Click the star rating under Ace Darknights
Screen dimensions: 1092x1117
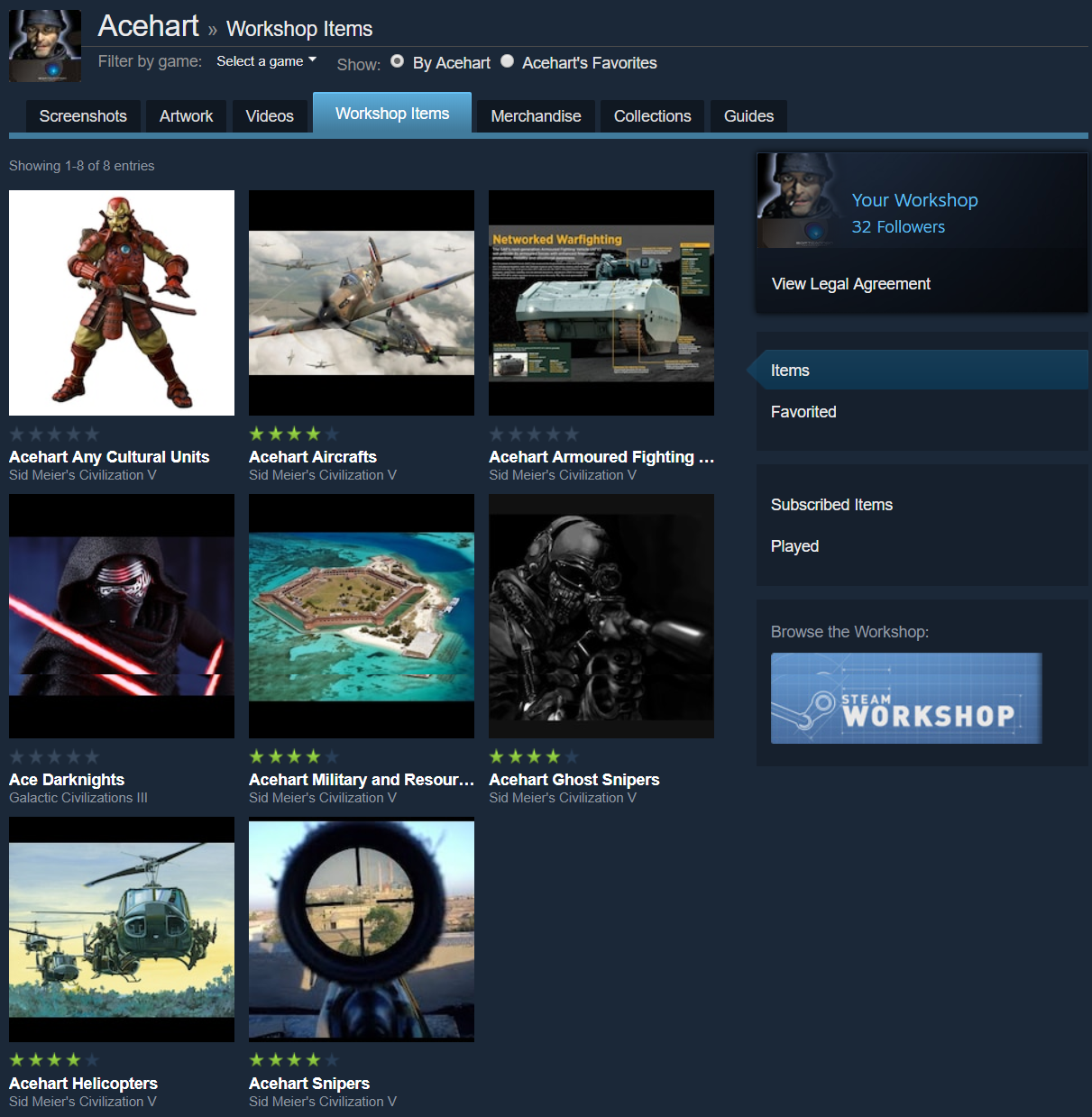54,756
